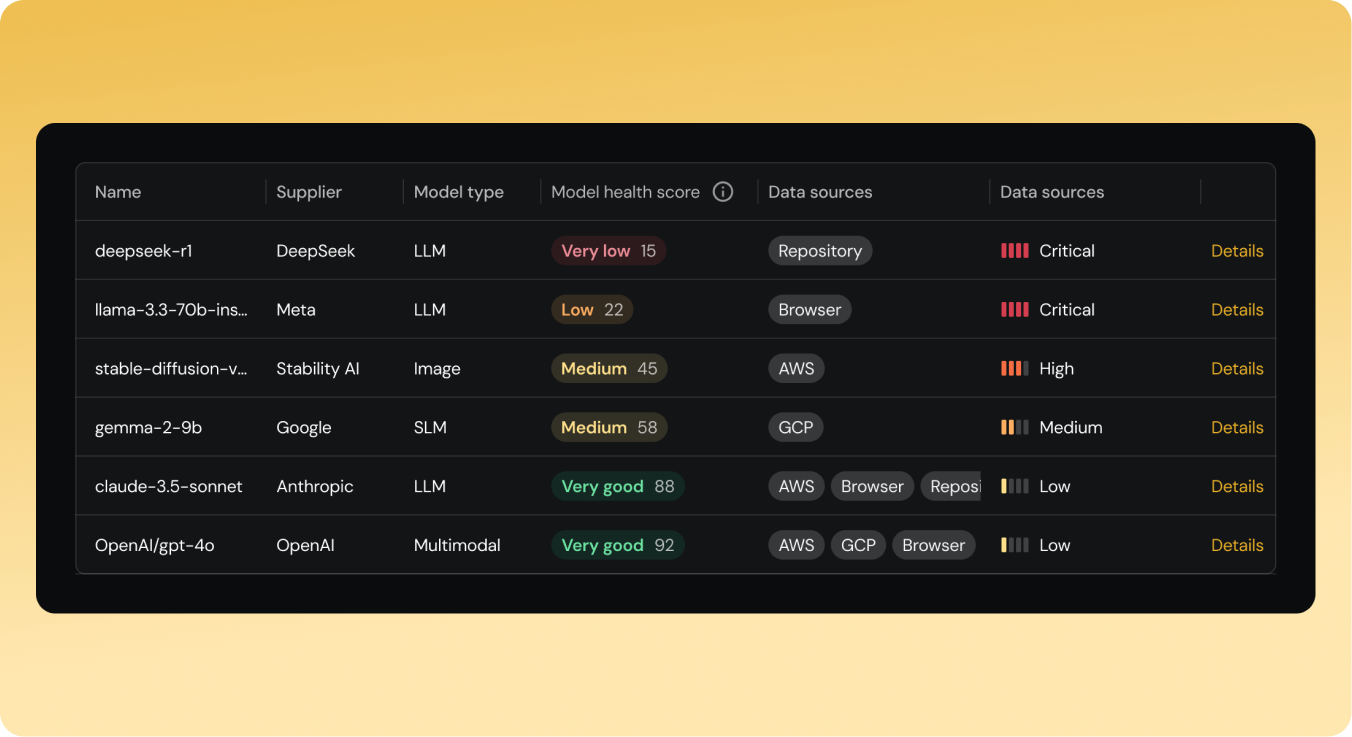This screenshot has width=1352, height=737.
Task: Select the gemma-2-9b model name
Action: [x=148, y=428]
